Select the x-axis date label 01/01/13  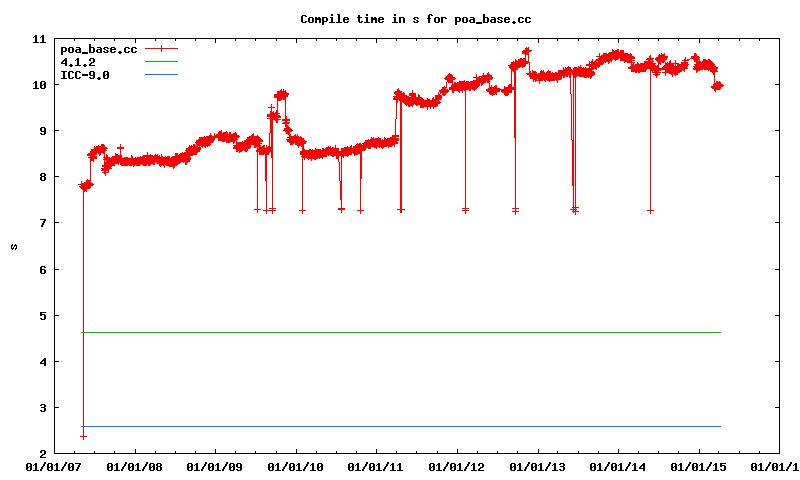(x=538, y=466)
